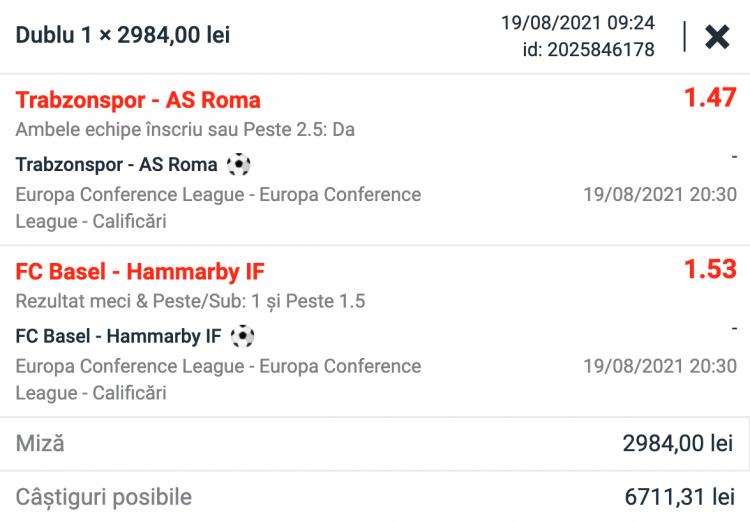
Task: Open the red Trabzonspor - AS Roma match title
Action: pos(138,100)
